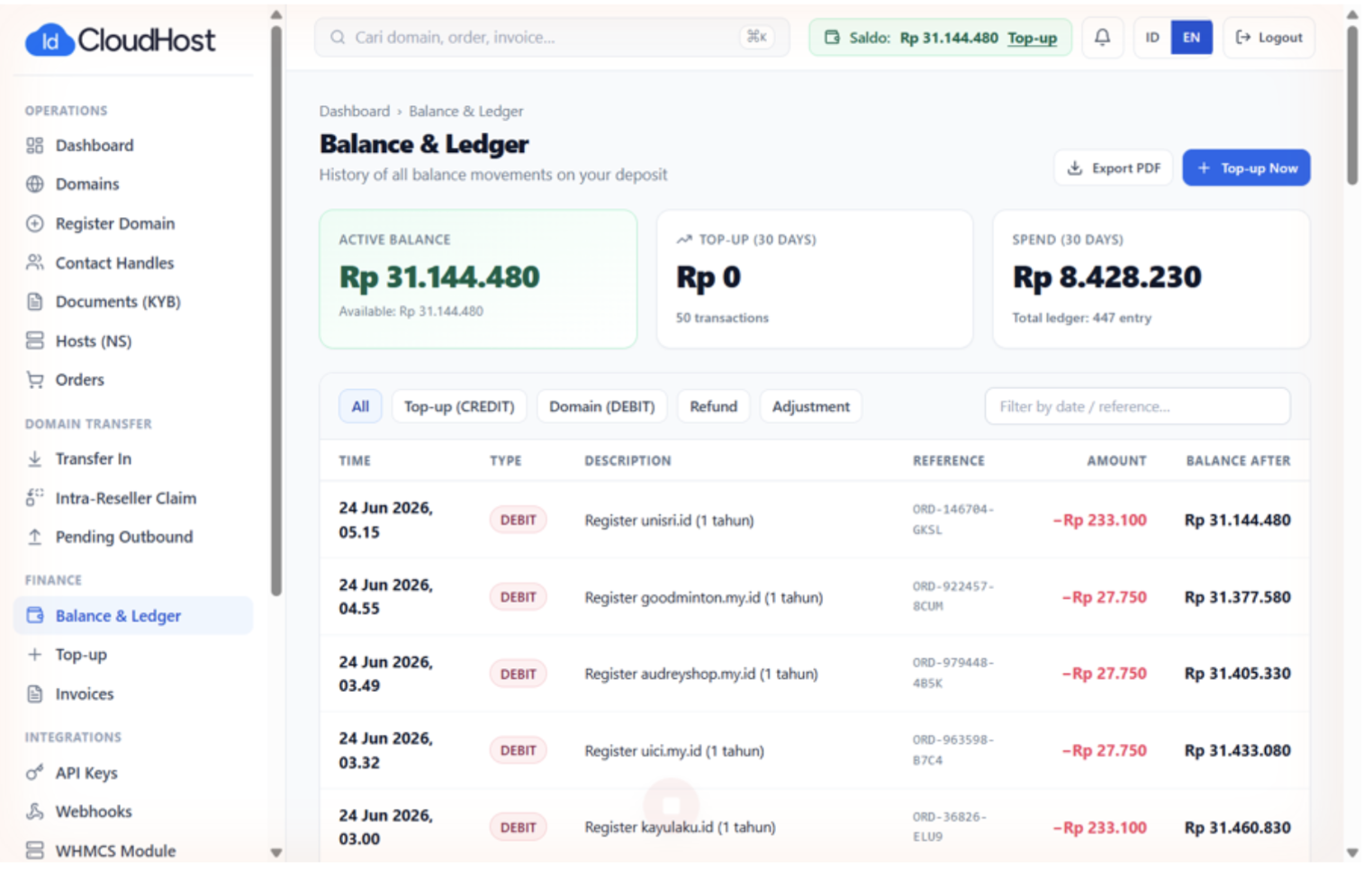Click the sidebar Top-up plus icon
The image size is (1372, 879).
tap(35, 655)
